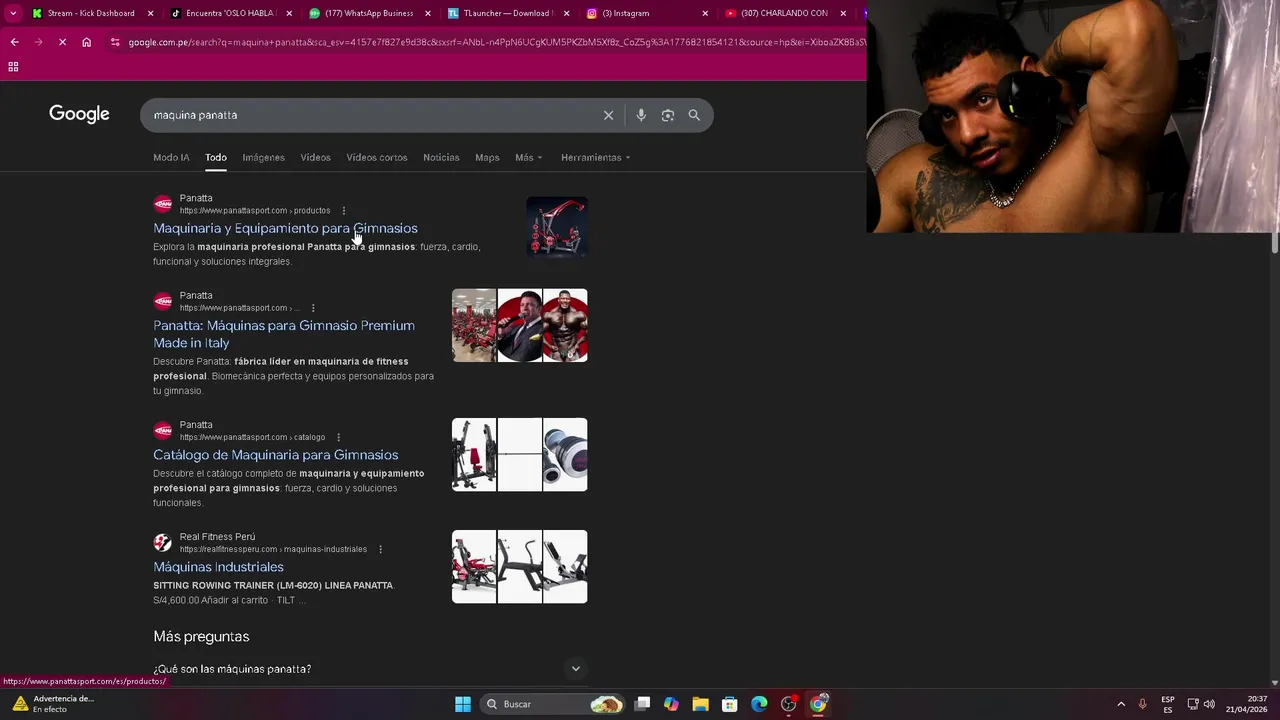This screenshot has height=720, width=1280.
Task: Clear the search query with X
Action: pyautogui.click(x=608, y=115)
